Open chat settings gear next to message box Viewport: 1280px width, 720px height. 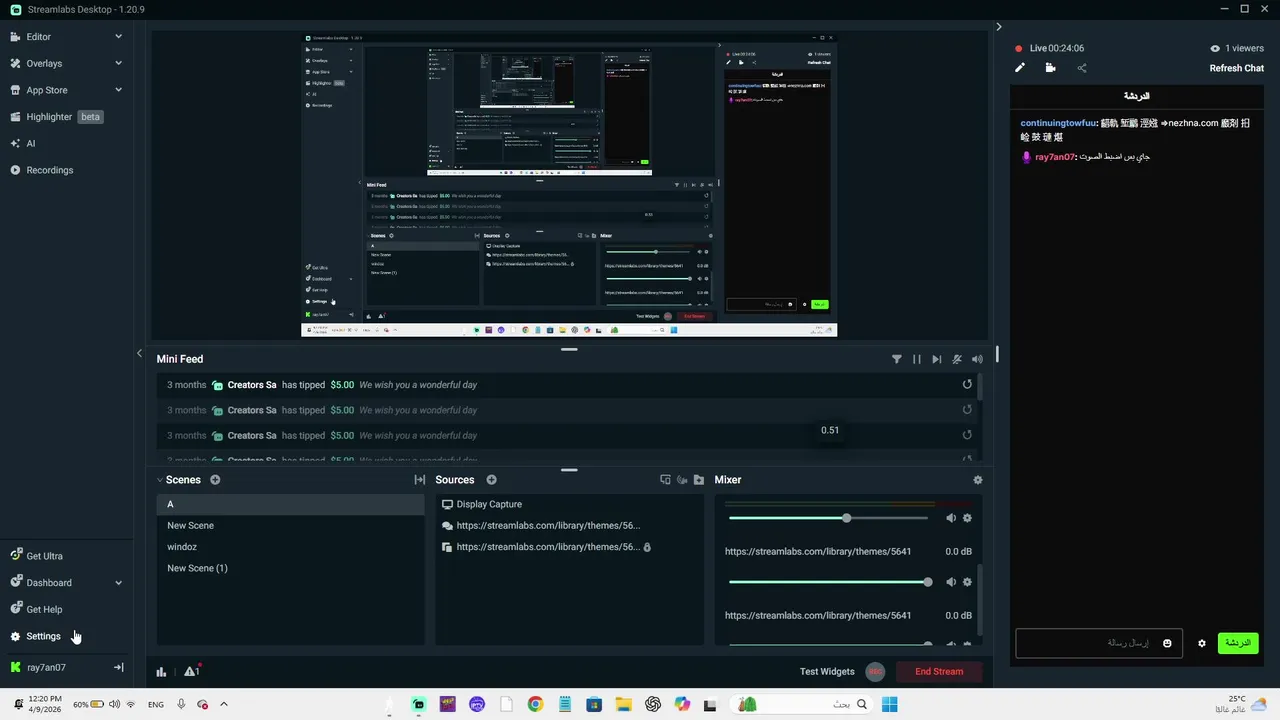(1202, 643)
